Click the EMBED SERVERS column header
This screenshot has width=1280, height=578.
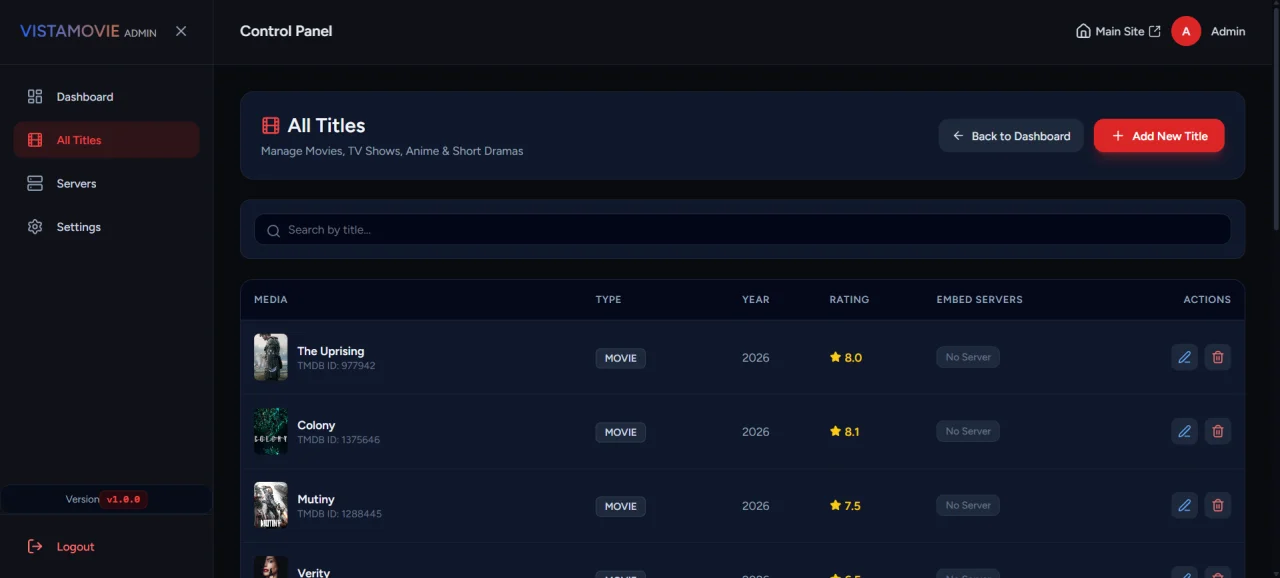pyautogui.click(x=979, y=299)
